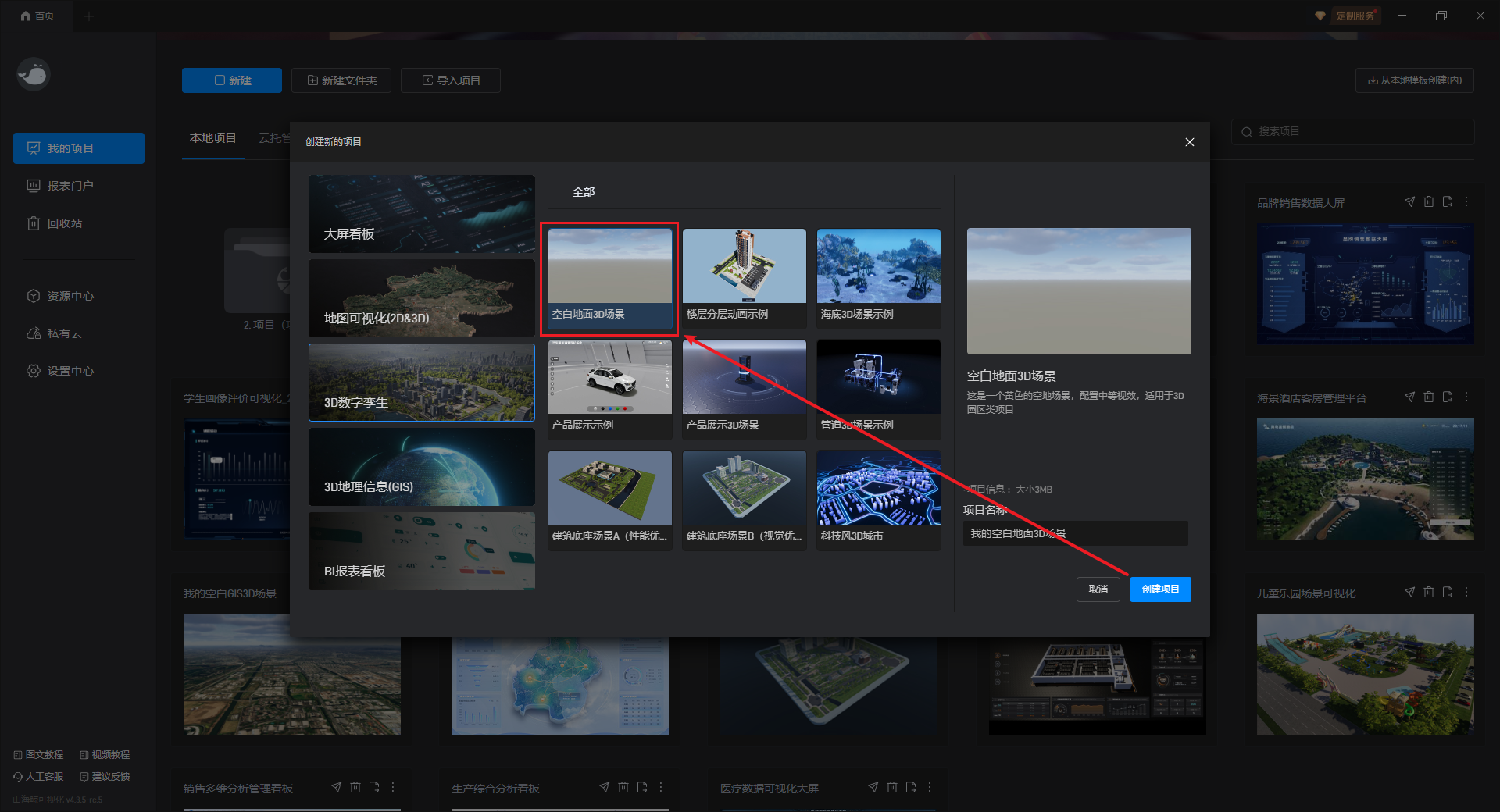Click the trash icon on 生产综合分析看板

pos(623,787)
